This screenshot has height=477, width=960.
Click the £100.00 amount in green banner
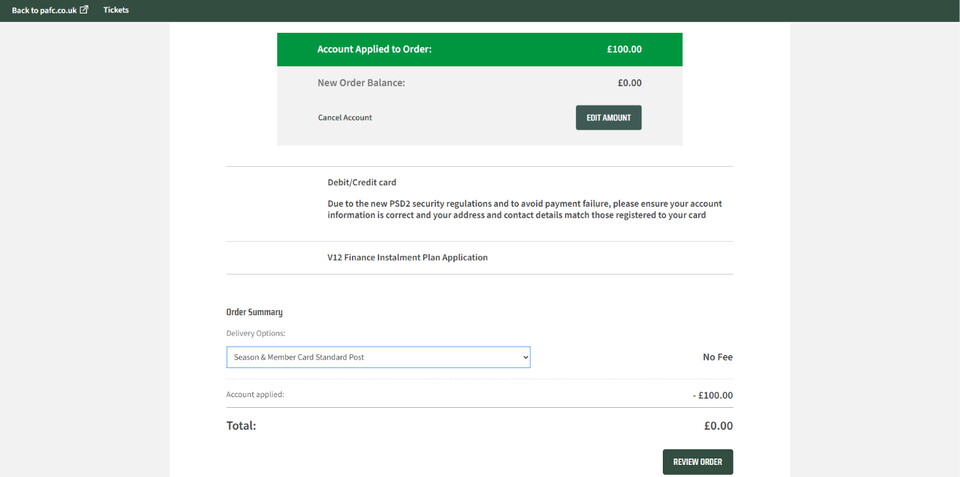(624, 49)
